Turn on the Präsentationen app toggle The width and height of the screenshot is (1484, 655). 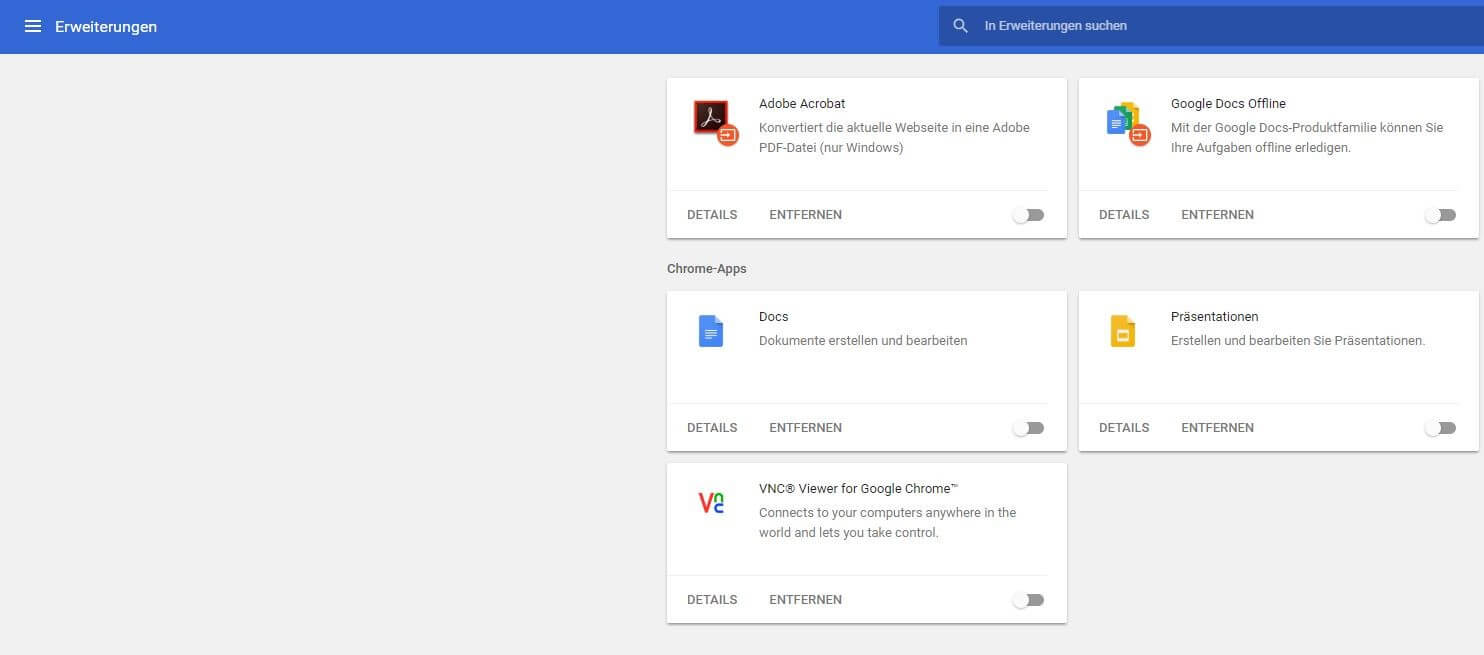tap(1440, 428)
